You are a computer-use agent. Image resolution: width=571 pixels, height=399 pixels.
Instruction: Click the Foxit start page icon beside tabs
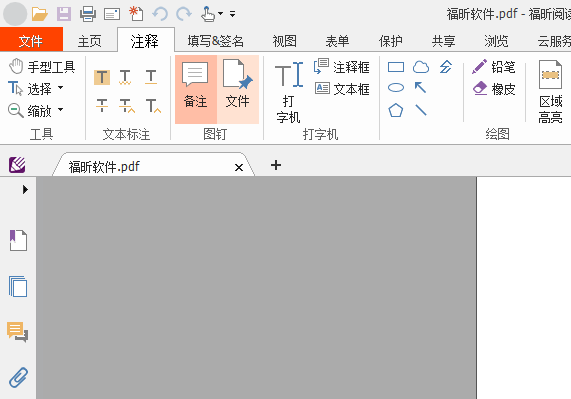pyautogui.click(x=17, y=165)
